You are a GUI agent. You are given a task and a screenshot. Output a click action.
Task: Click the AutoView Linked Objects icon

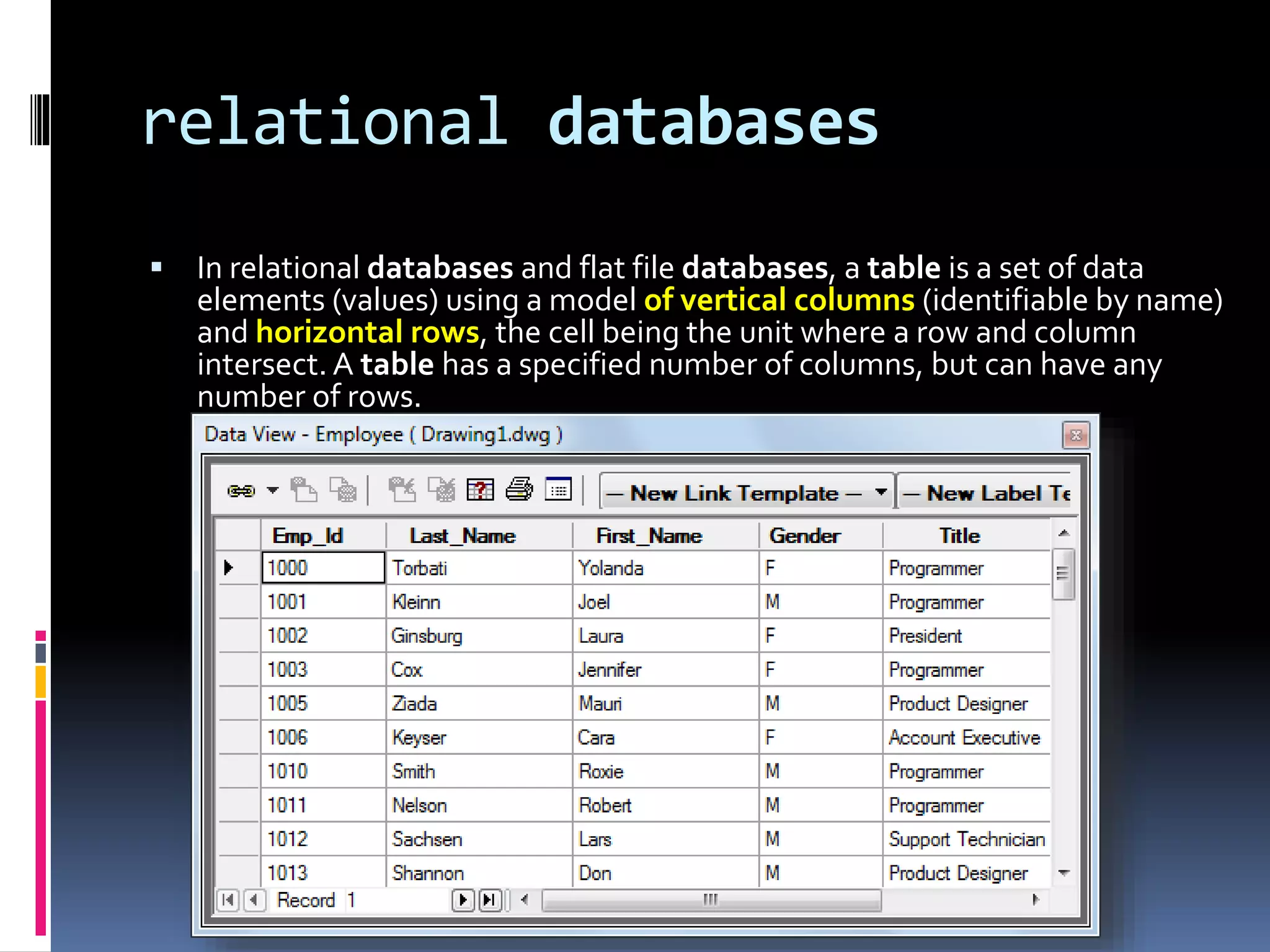click(442, 490)
